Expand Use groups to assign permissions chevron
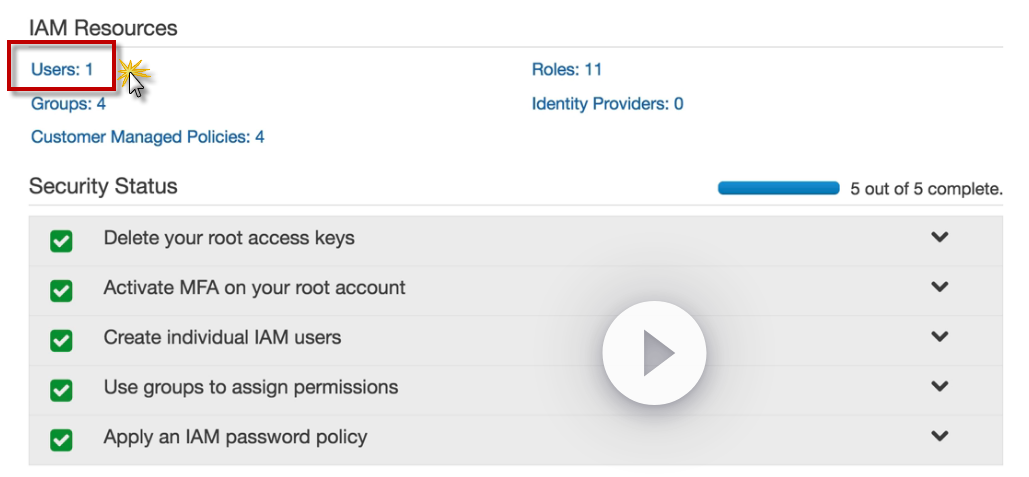Viewport: 1029px width, 477px height. click(939, 386)
